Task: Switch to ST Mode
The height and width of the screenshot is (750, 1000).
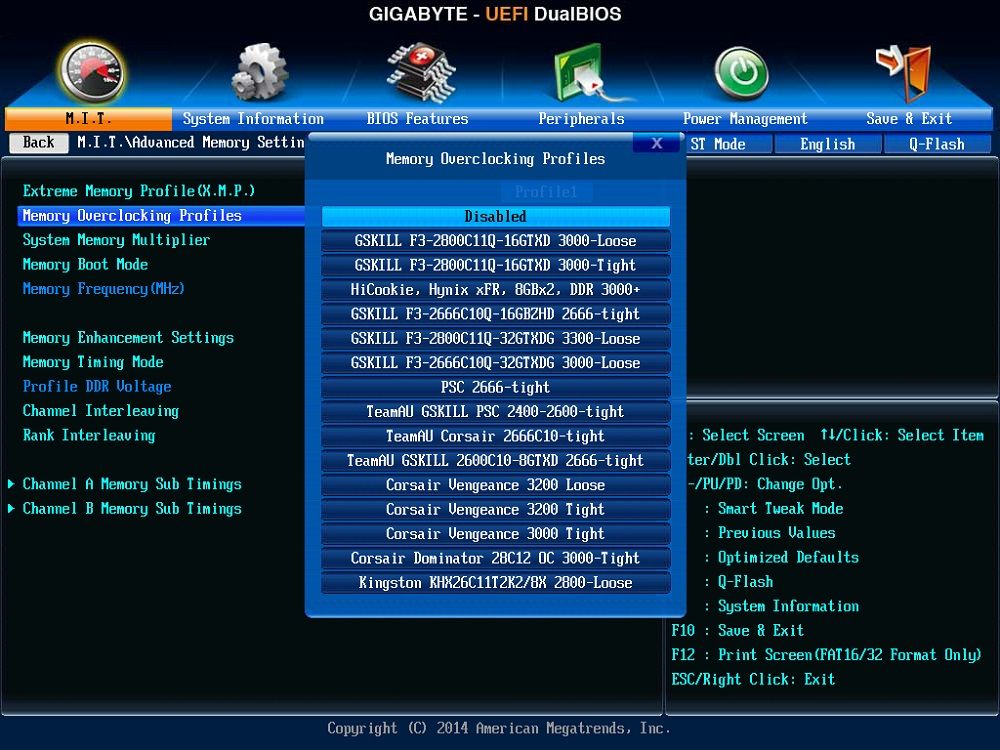Action: click(728, 144)
